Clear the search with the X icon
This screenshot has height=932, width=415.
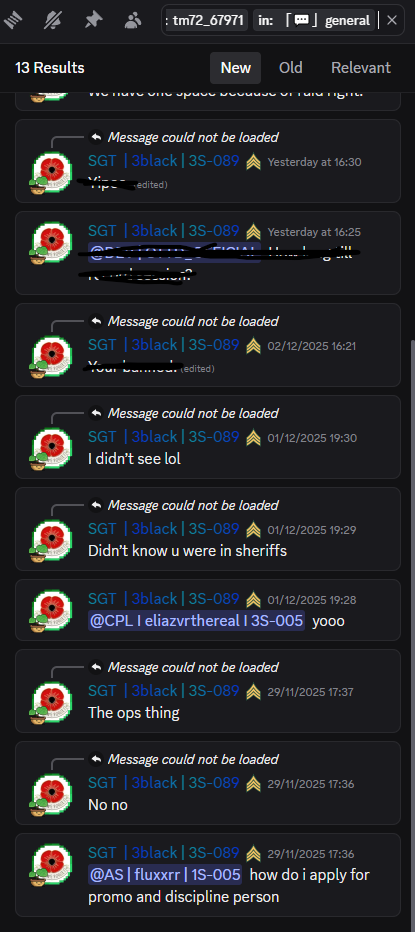point(392,20)
